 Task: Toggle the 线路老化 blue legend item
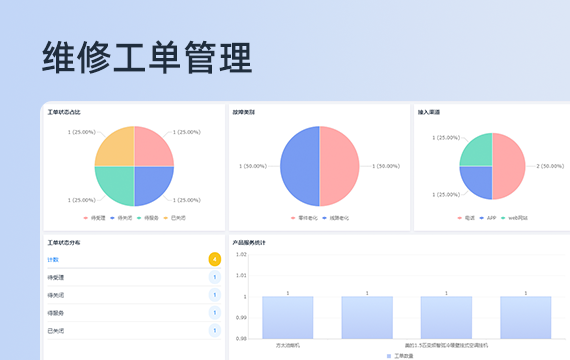336,218
